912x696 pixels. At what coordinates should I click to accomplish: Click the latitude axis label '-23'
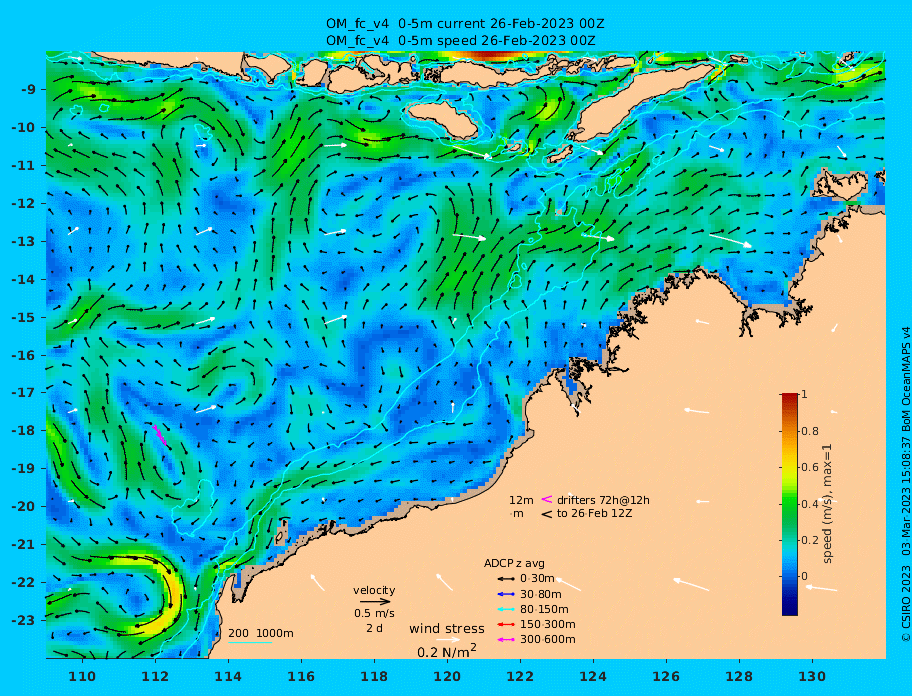23,620
